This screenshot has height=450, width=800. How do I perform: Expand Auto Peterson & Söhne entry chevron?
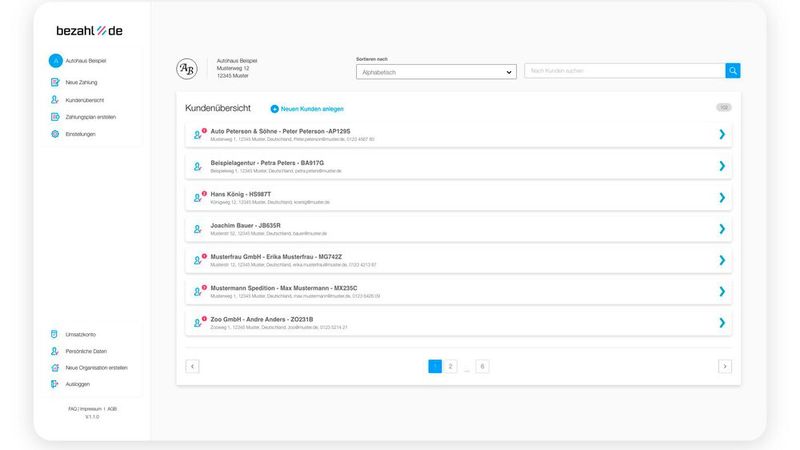(722, 135)
